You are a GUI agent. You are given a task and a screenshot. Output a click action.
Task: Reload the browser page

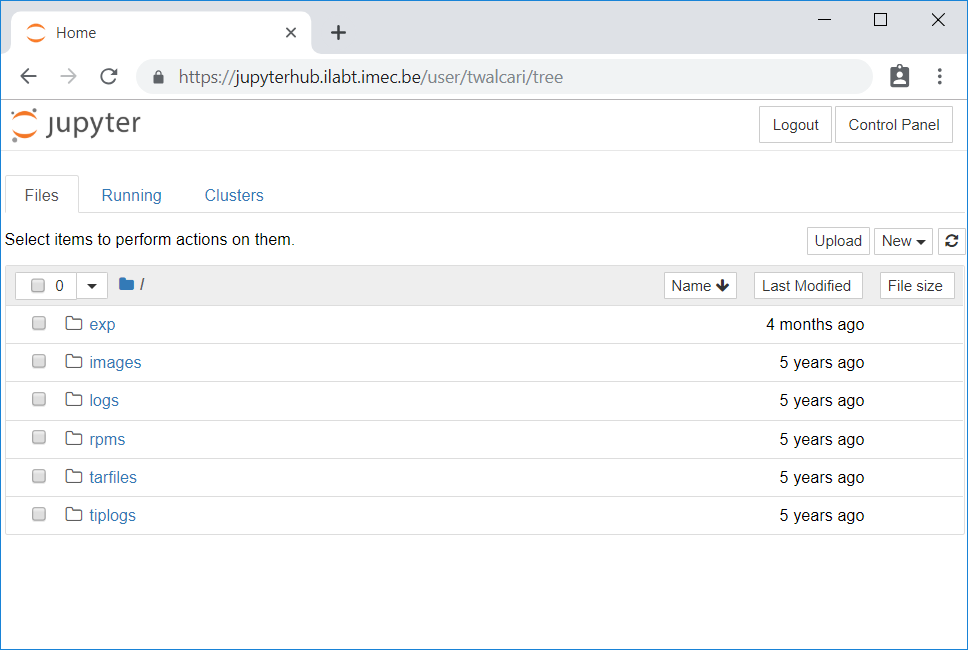109,77
